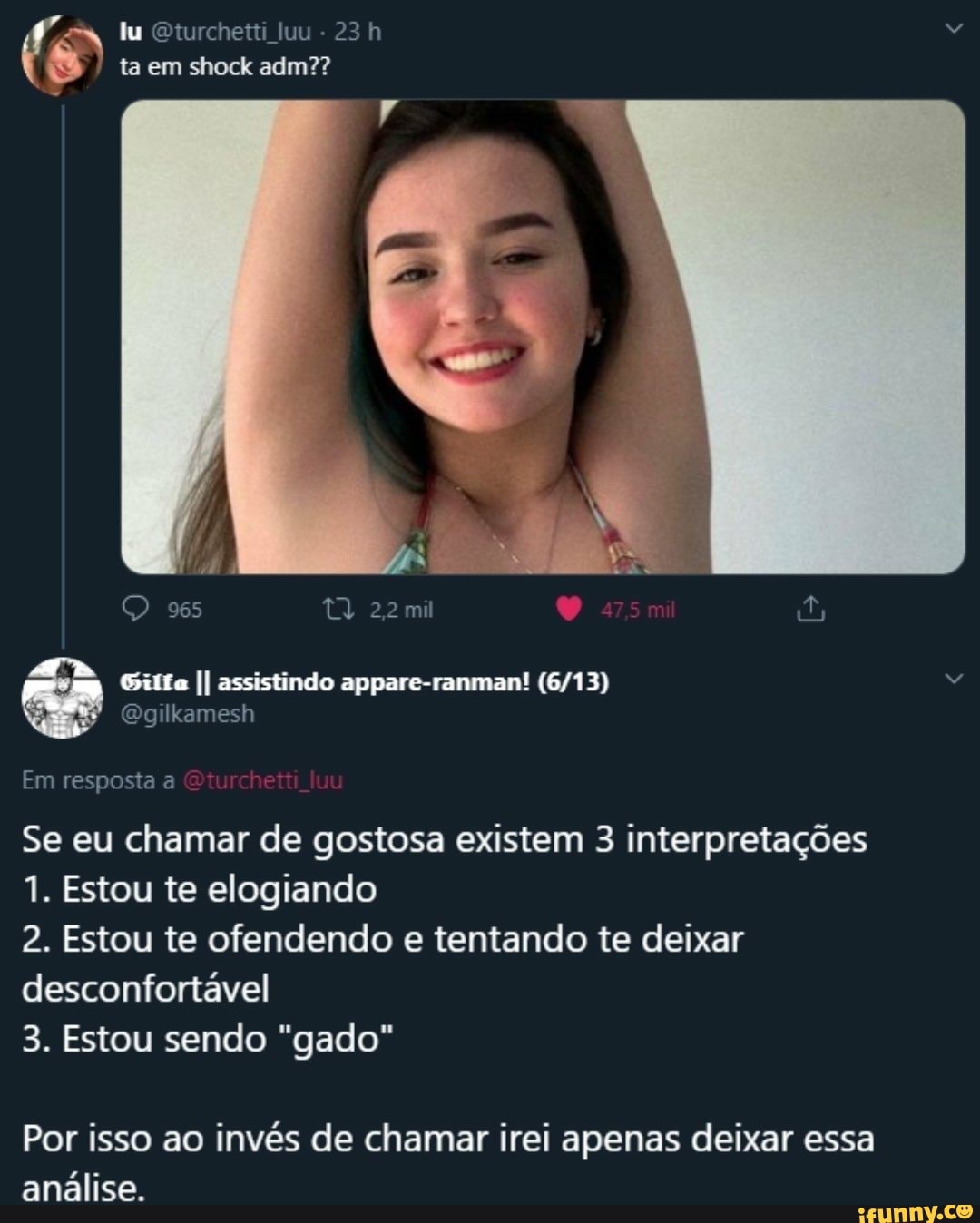Screen dimensions: 980x1223
Task: Follow the pink @turchetti_luu mention link
Action: click(263, 780)
